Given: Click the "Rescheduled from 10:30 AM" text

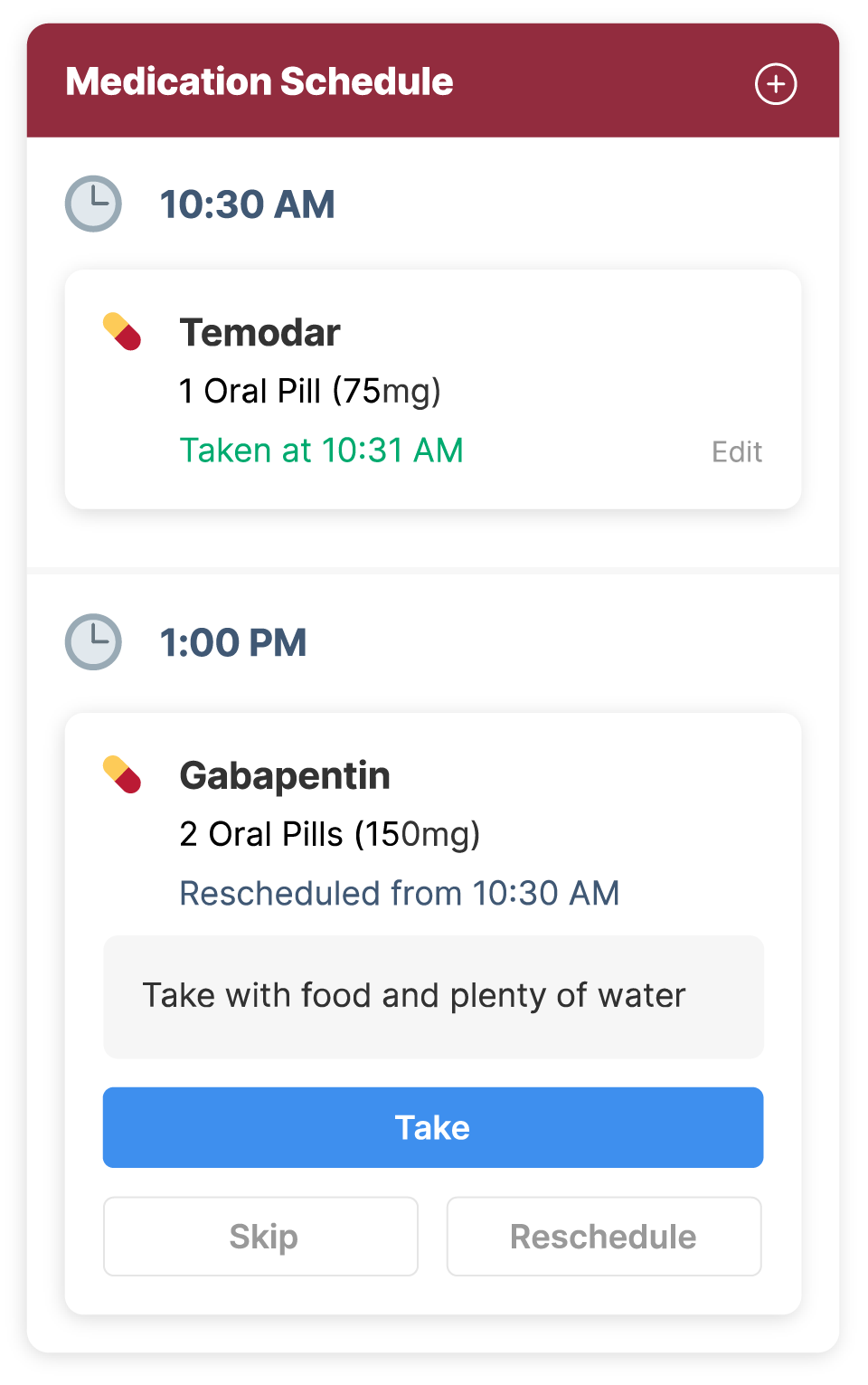Looking at the screenshot, I should pyautogui.click(x=399, y=894).
